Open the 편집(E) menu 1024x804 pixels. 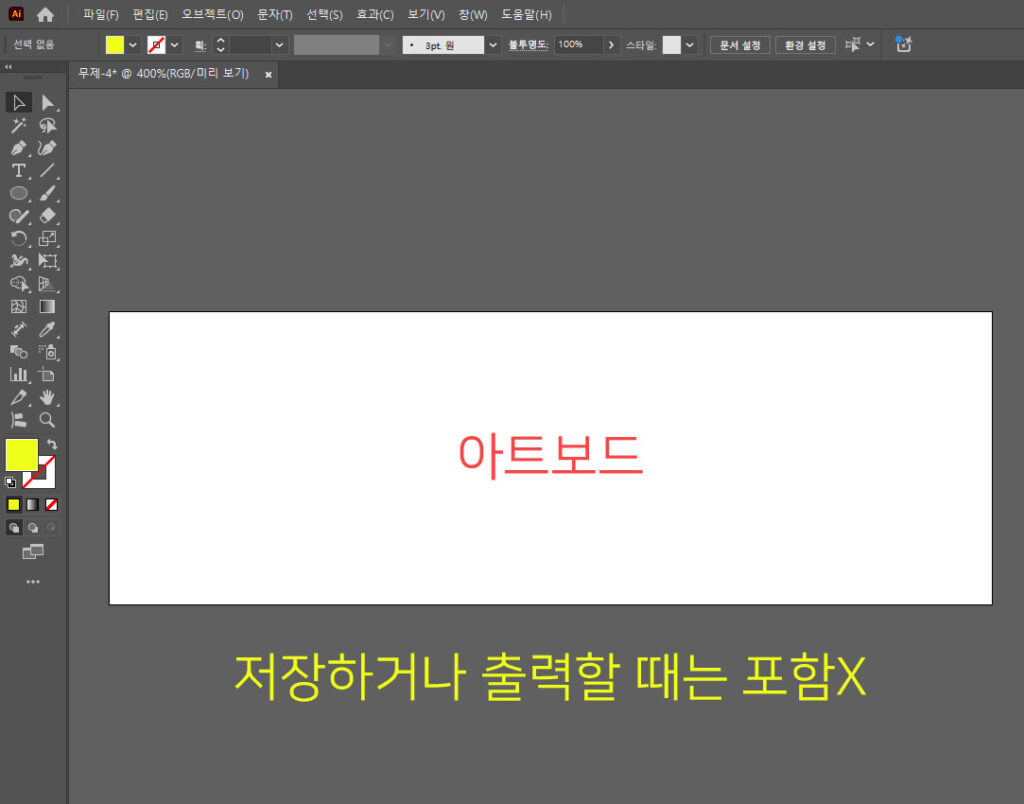point(150,14)
